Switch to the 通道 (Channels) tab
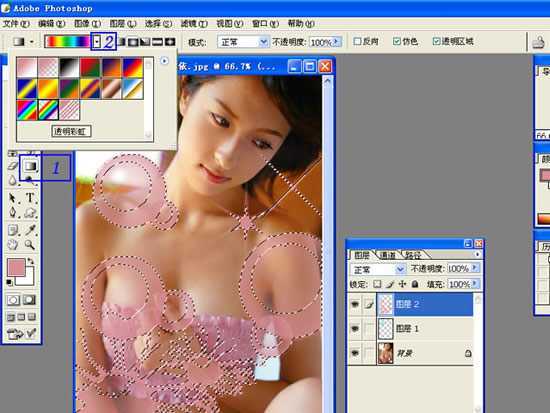This screenshot has width=550, height=413. point(388,255)
